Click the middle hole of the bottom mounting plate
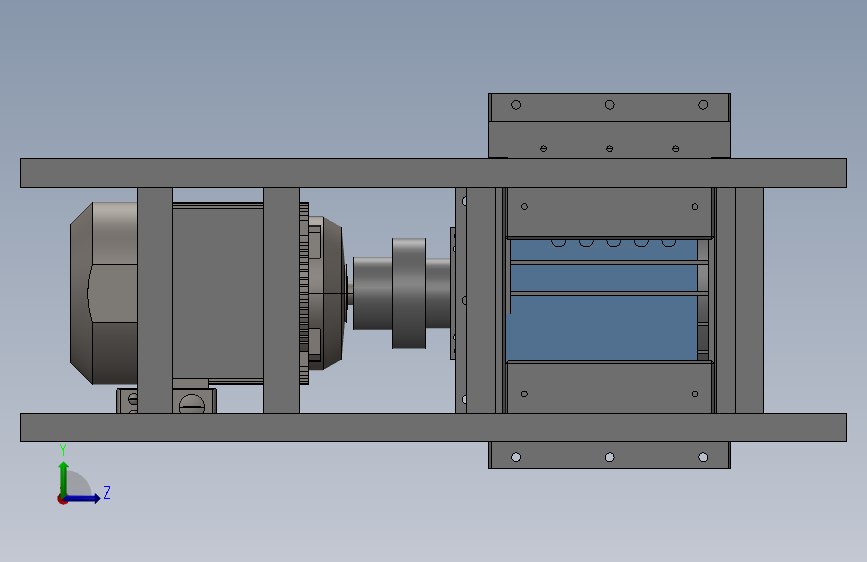The width and height of the screenshot is (867, 562). click(609, 457)
